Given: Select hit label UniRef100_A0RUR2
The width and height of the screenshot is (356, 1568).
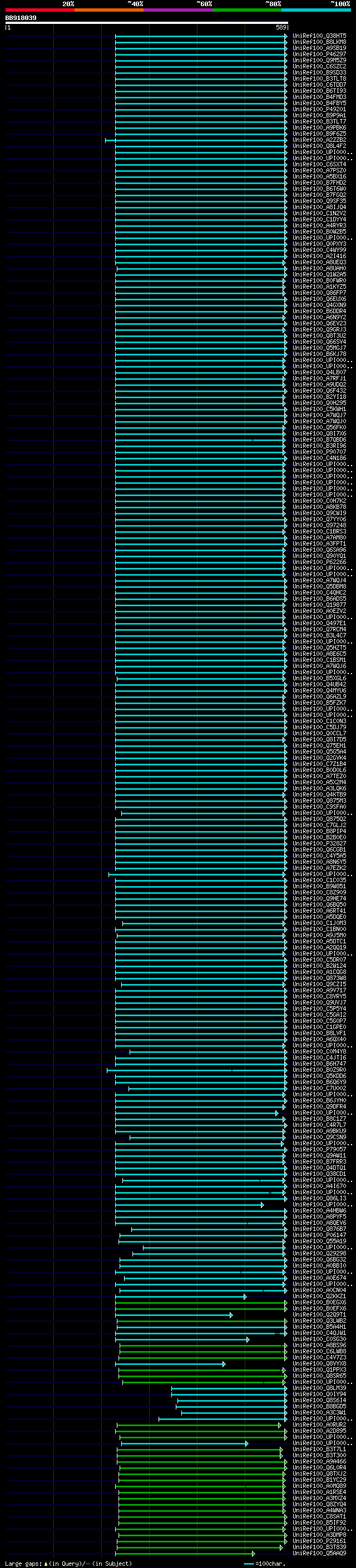Looking at the screenshot, I should pyautogui.click(x=319, y=1424).
